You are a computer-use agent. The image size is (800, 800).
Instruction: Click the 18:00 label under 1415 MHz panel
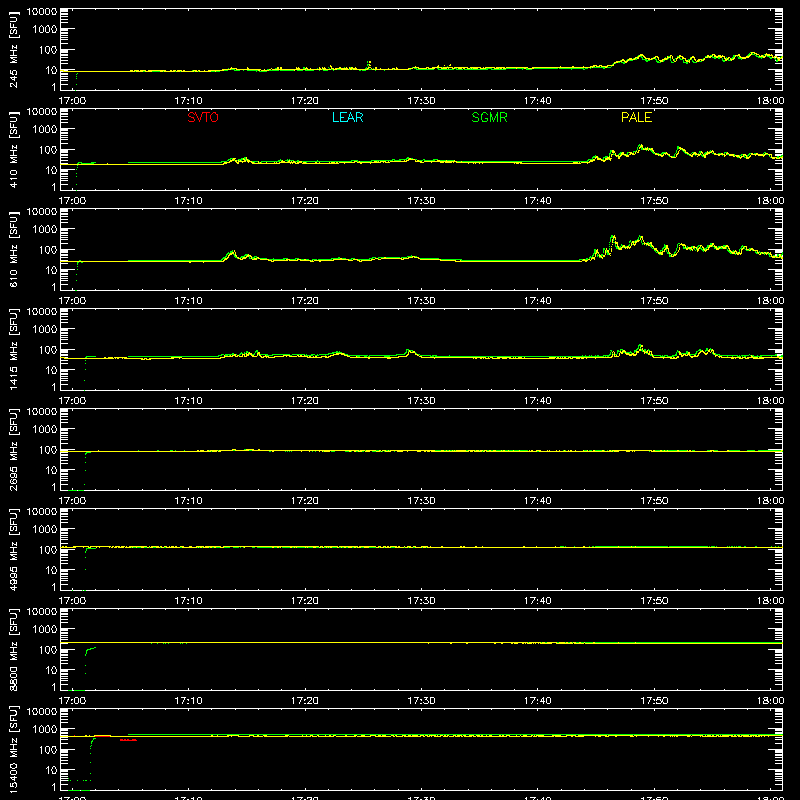(x=770, y=401)
